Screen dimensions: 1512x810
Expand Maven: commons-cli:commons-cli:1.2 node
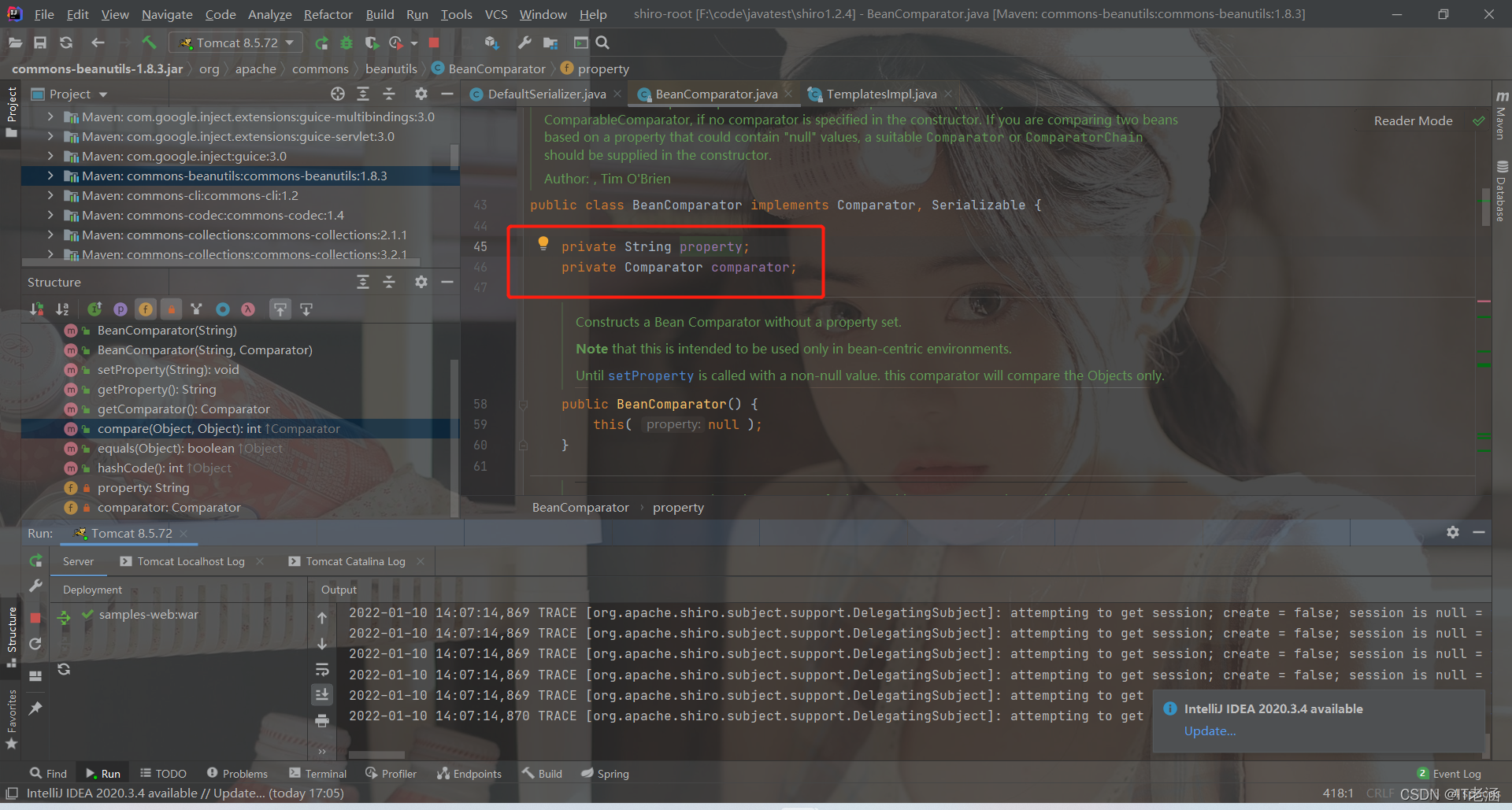click(50, 195)
